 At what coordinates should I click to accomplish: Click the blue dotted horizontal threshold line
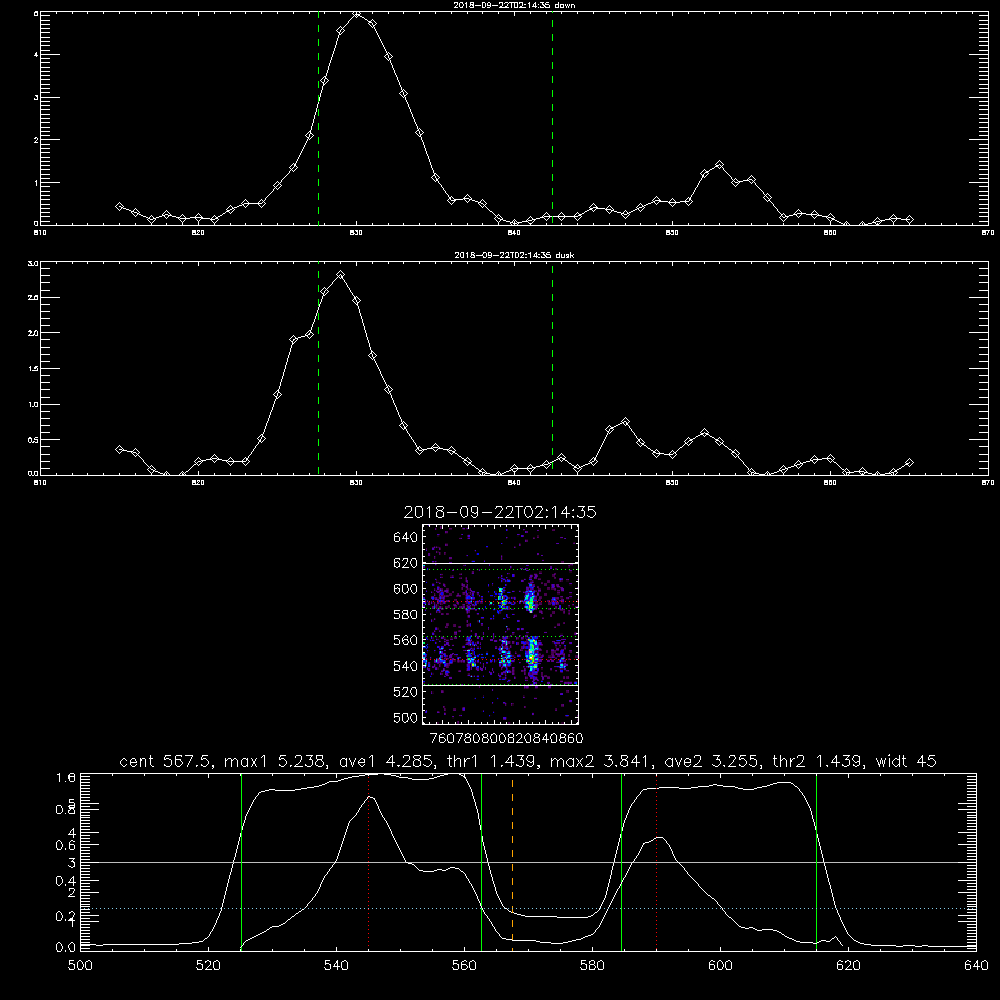[x=528, y=908]
